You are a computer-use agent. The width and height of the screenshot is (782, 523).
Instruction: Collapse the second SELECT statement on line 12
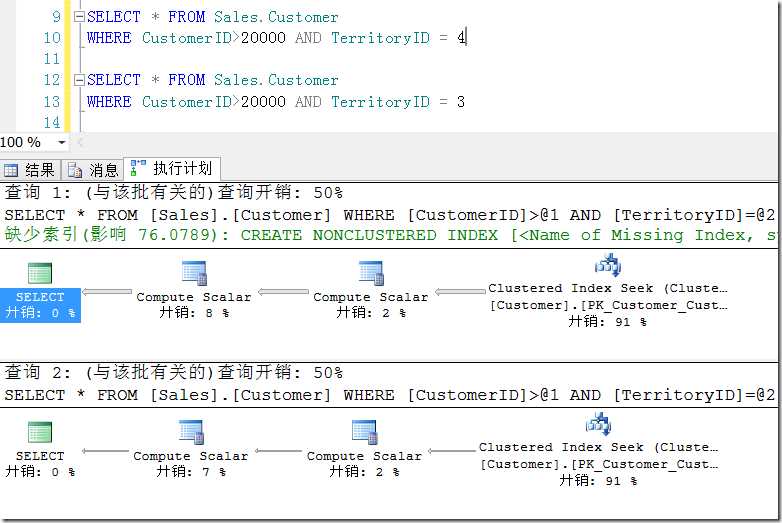coord(79,80)
